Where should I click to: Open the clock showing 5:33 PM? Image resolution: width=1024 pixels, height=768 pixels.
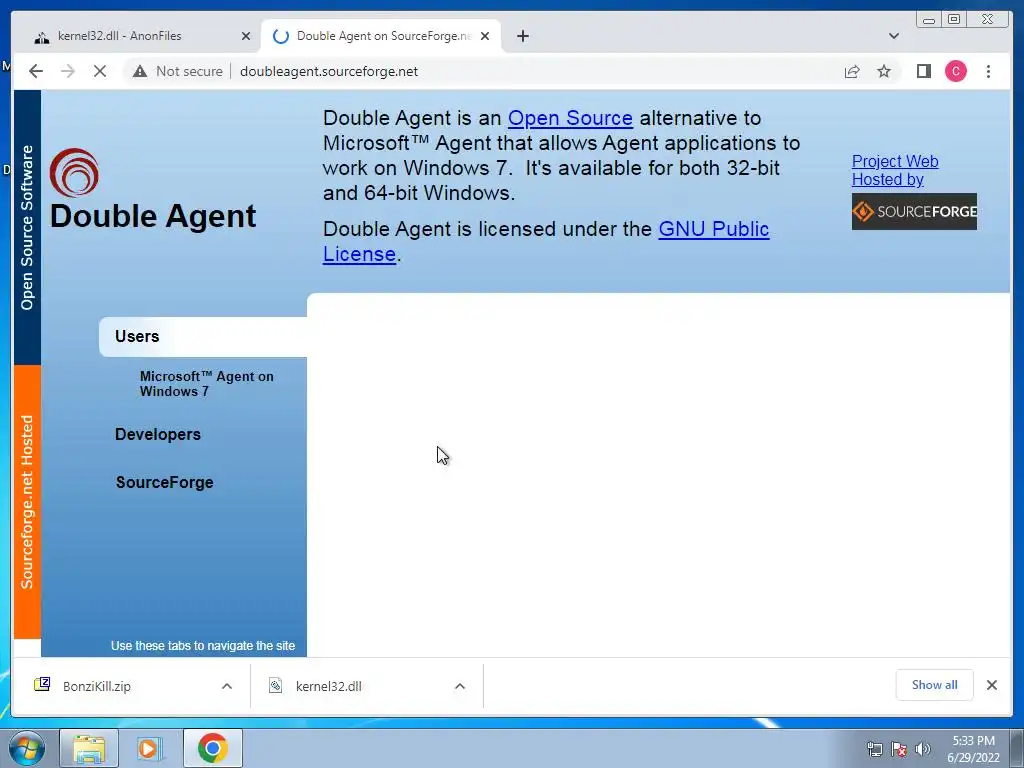(x=973, y=749)
